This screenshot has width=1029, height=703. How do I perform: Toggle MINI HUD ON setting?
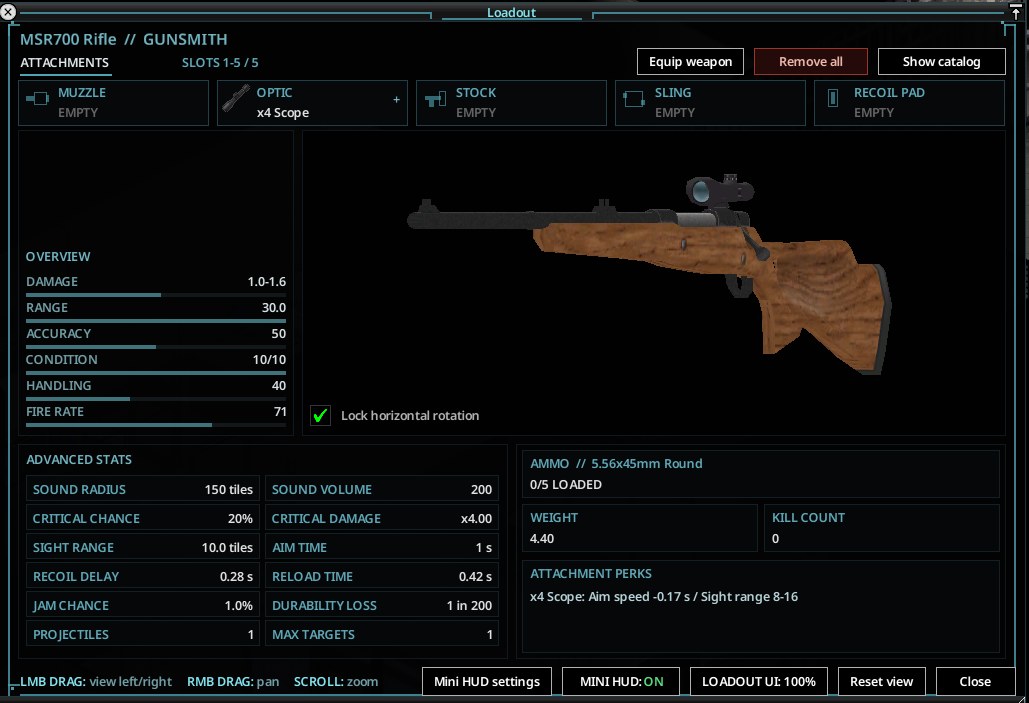(x=621, y=681)
